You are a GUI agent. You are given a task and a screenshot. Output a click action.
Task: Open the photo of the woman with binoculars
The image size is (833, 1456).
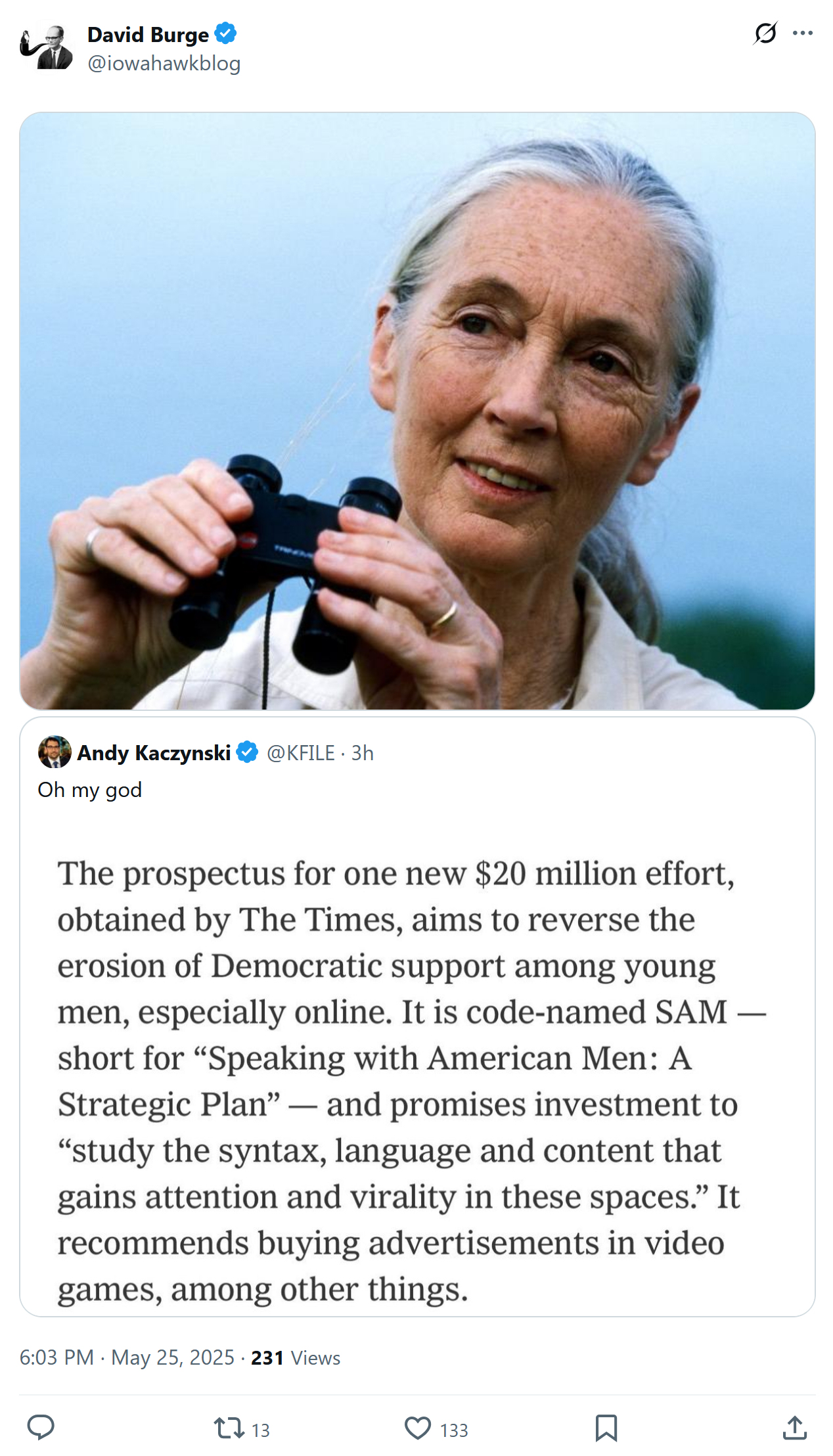pos(417,411)
